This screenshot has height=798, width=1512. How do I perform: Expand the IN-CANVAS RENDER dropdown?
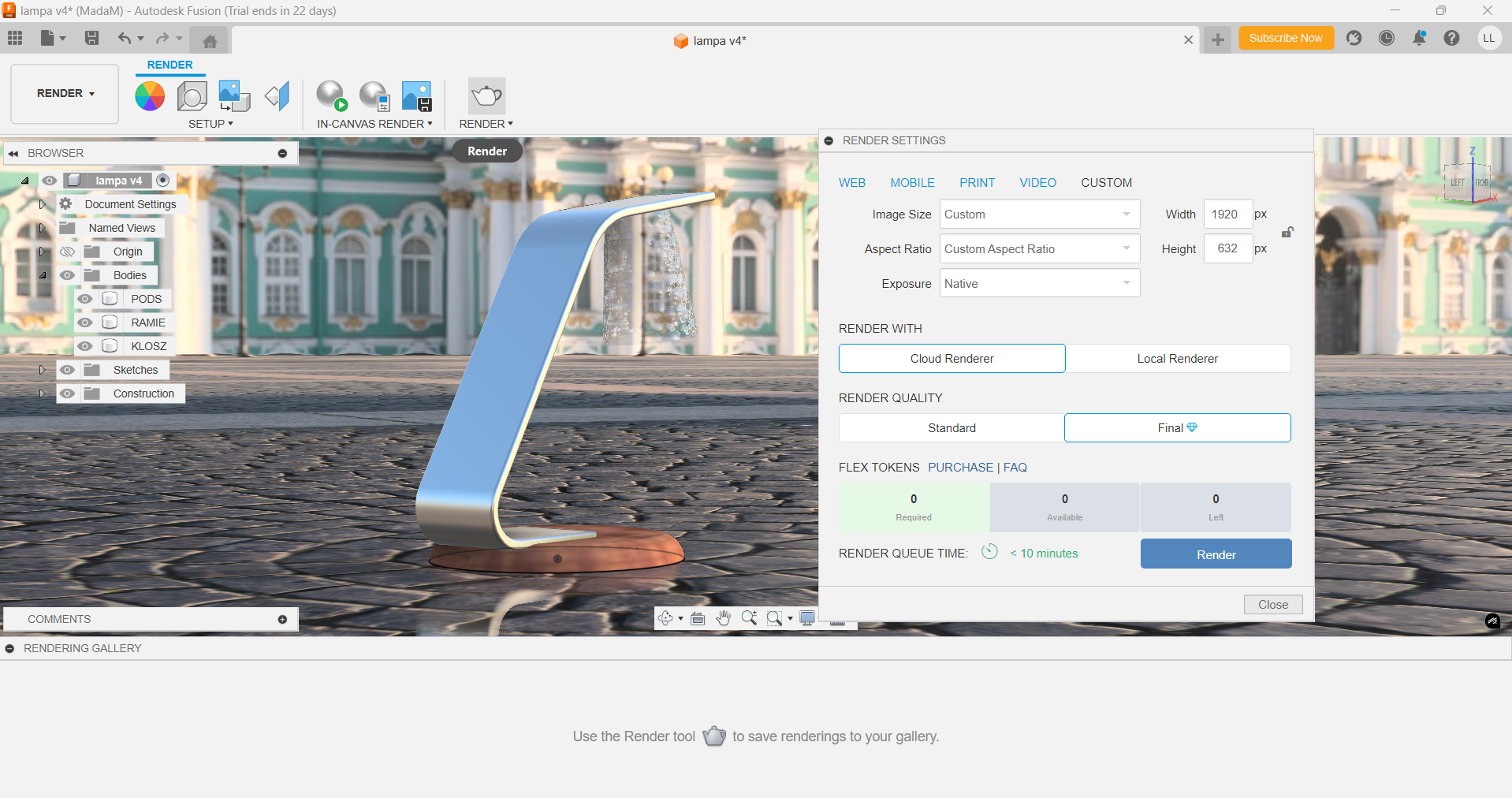click(375, 124)
